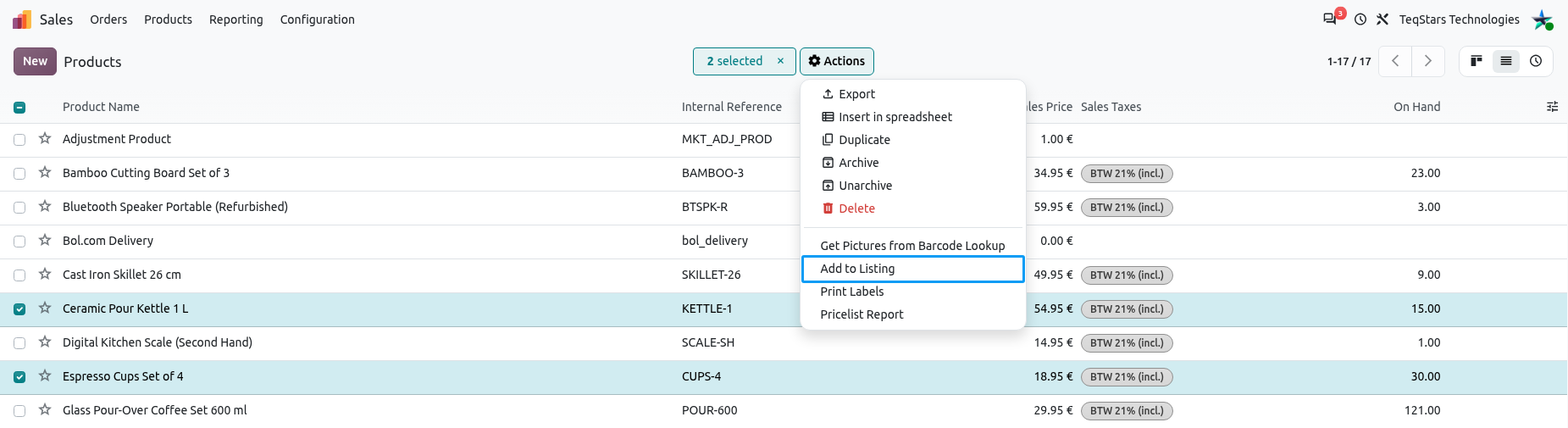The width and height of the screenshot is (1568, 428).
Task: Favorite the Cast Iron Skillet star
Action: coord(45,274)
